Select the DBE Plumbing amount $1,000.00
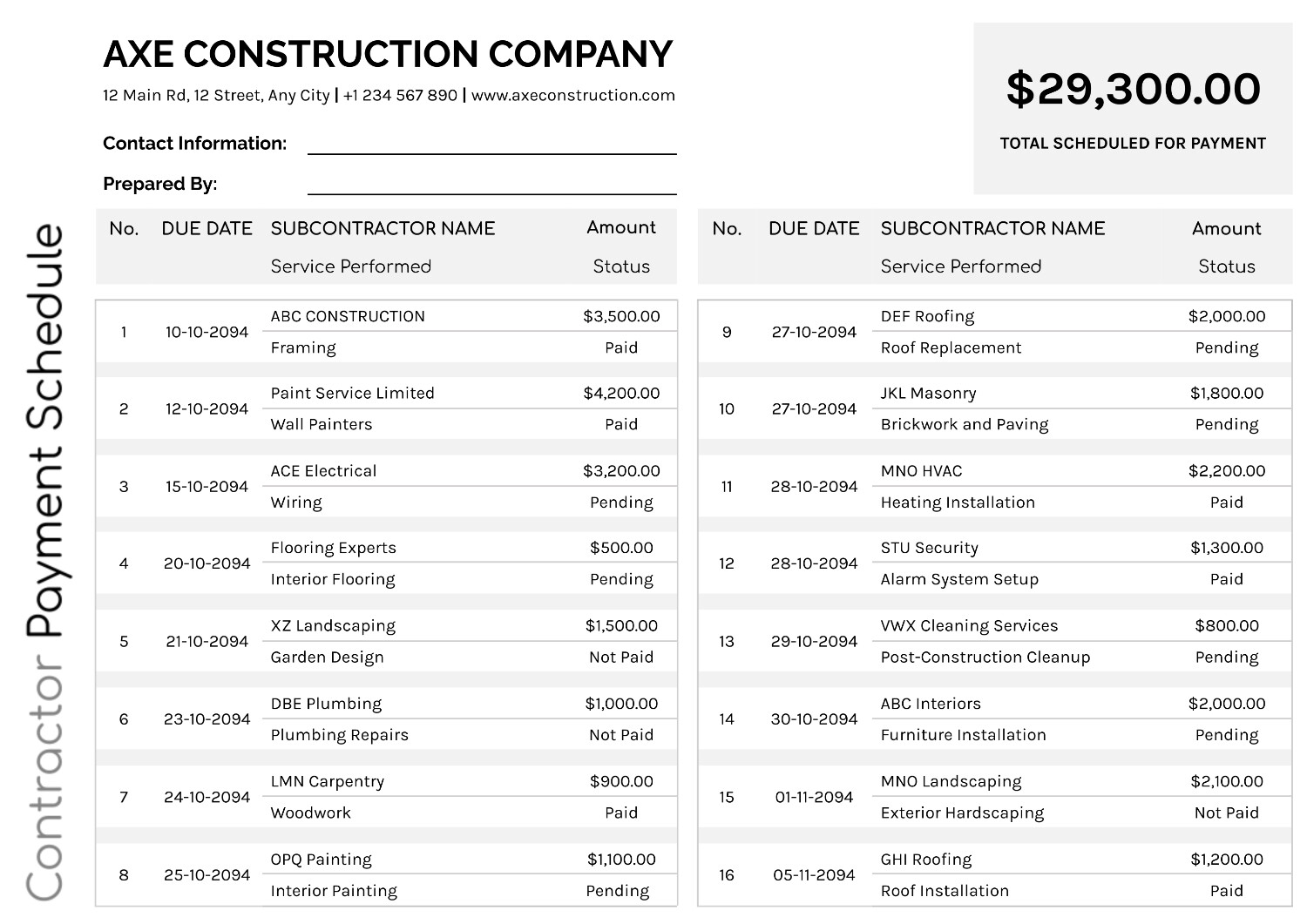Image resolution: width=1307 pixels, height=924 pixels. 621,704
